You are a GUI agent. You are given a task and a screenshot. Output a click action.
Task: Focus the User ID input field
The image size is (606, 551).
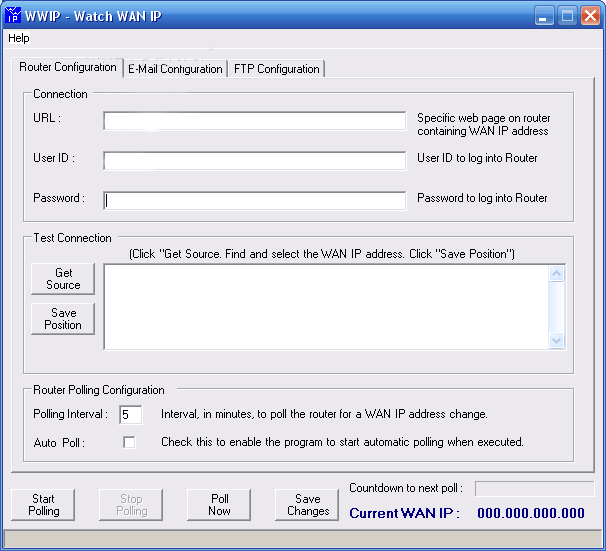(255, 161)
